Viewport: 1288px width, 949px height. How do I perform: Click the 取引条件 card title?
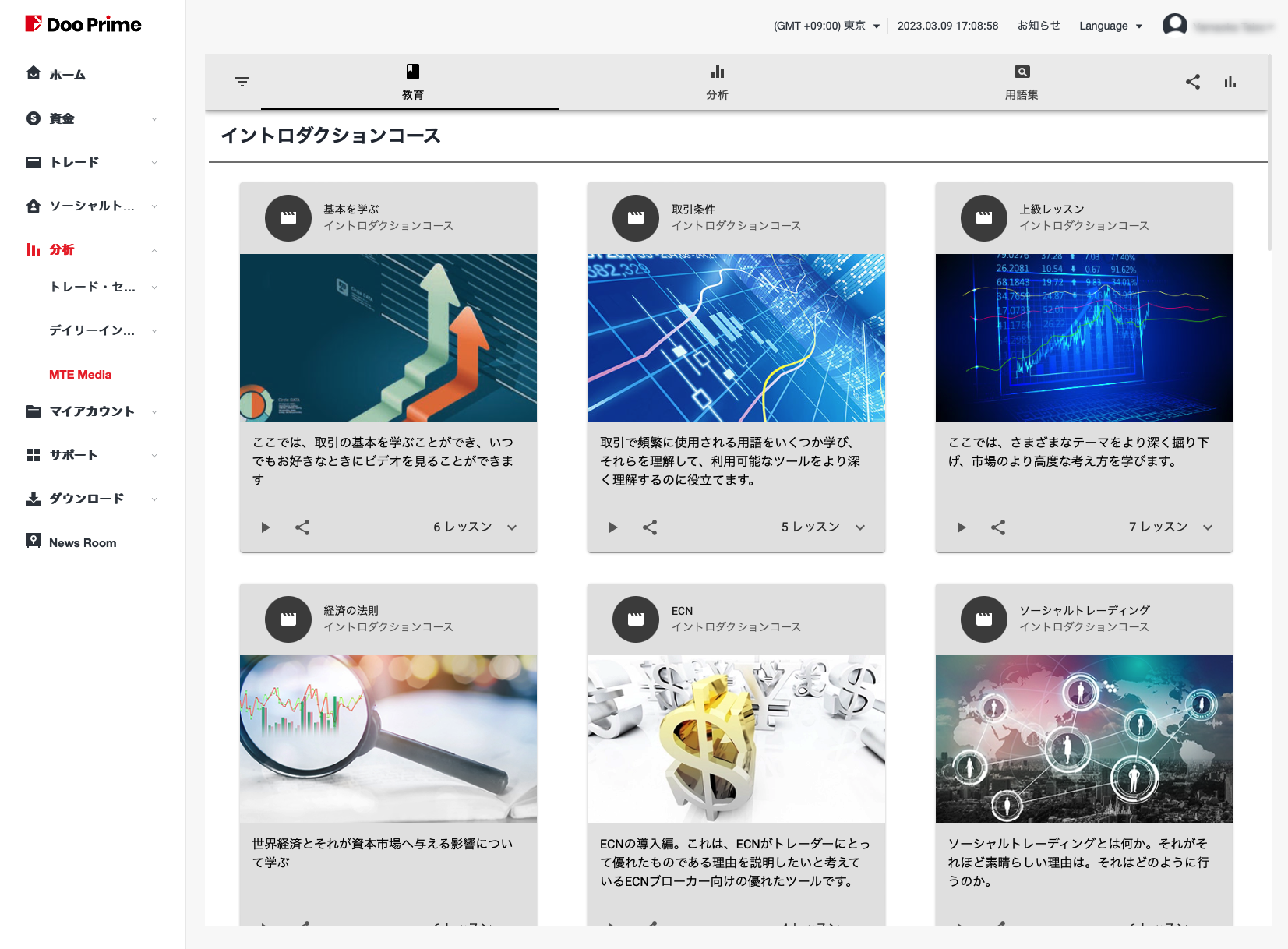[693, 210]
